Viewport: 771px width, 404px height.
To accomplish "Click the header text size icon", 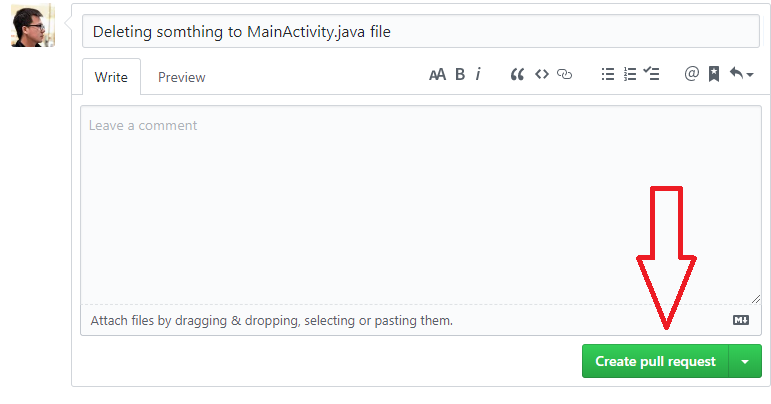I will click(x=437, y=75).
